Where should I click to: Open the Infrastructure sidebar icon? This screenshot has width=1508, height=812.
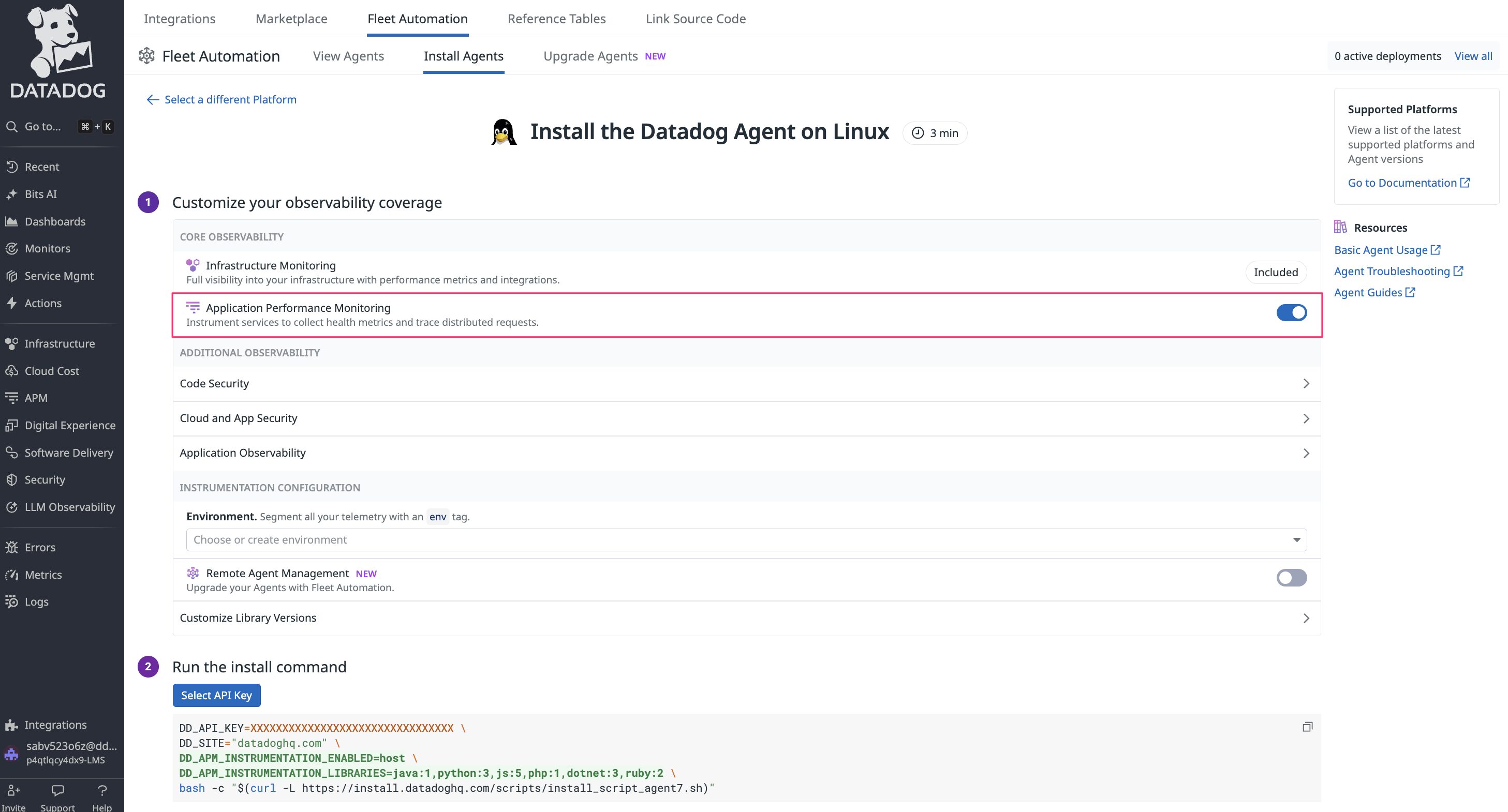[12, 343]
